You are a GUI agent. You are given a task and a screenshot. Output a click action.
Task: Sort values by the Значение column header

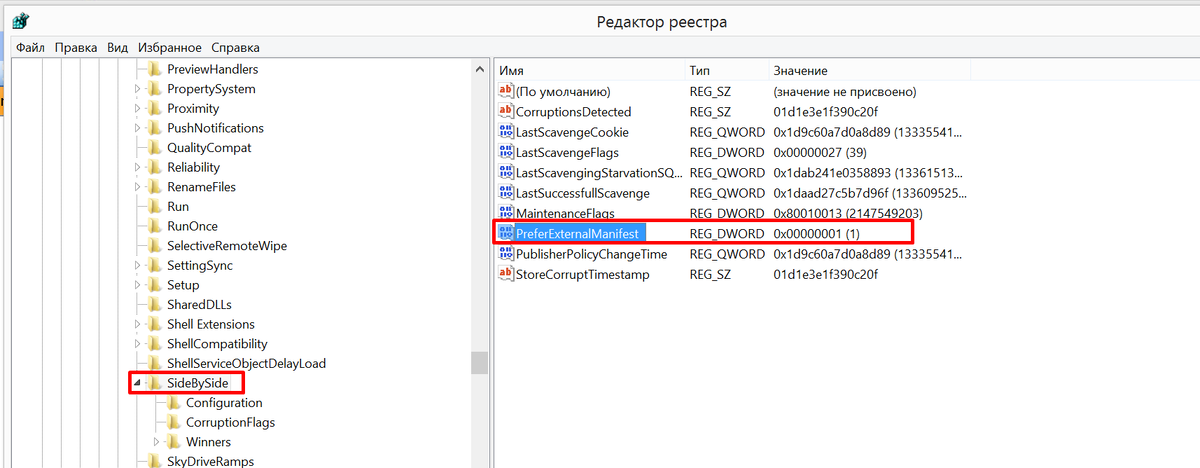(x=868, y=71)
